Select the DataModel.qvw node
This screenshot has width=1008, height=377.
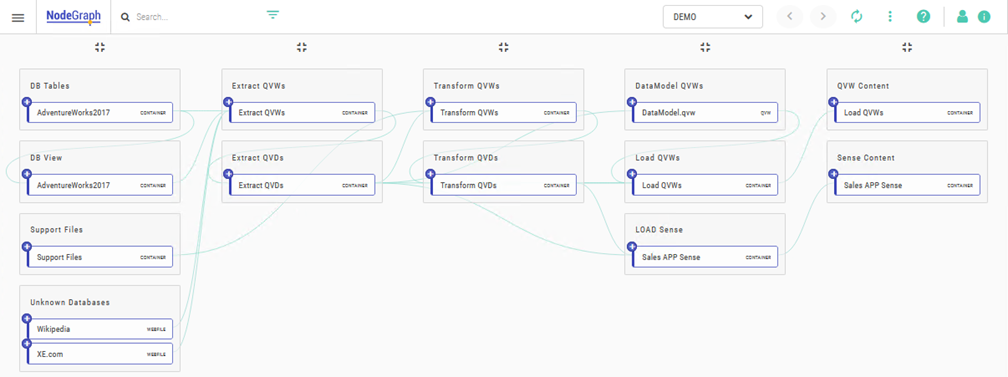[x=706, y=113]
